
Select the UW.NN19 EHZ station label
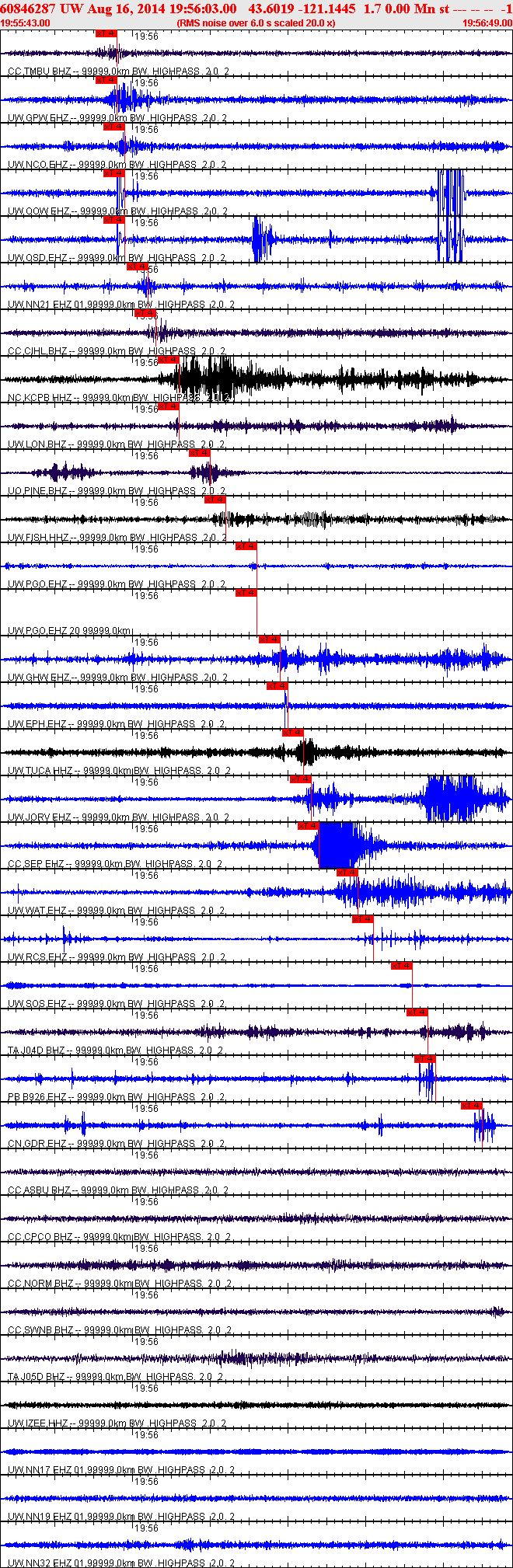coord(120,1517)
